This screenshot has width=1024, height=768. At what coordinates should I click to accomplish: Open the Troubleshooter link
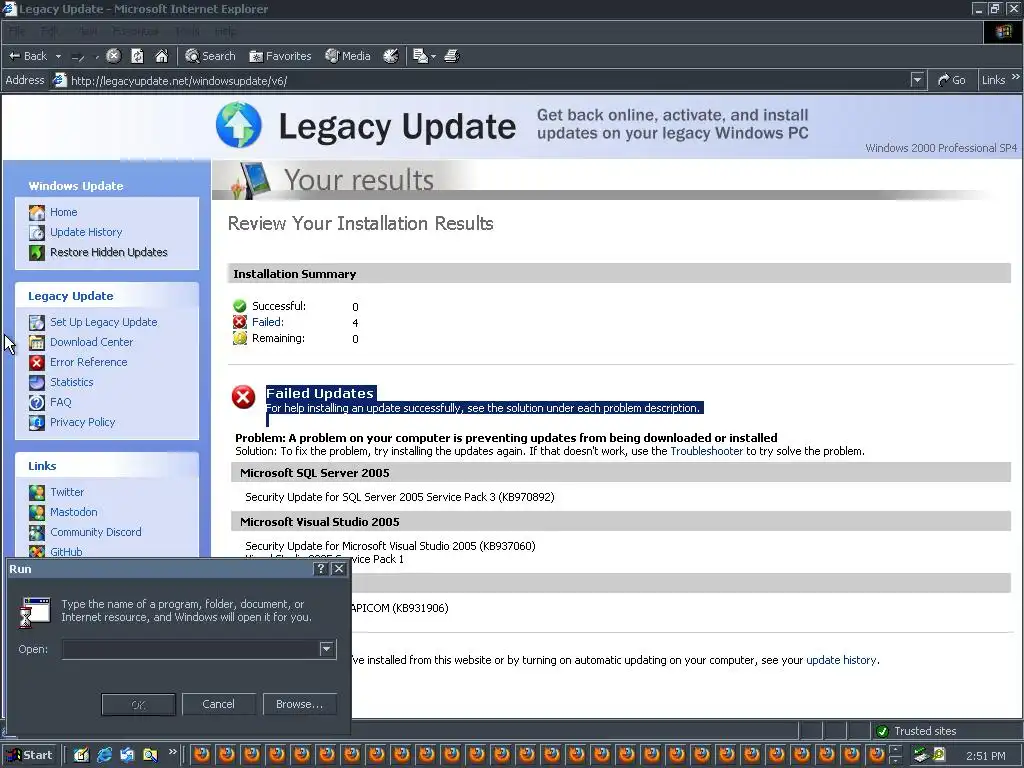tap(707, 451)
